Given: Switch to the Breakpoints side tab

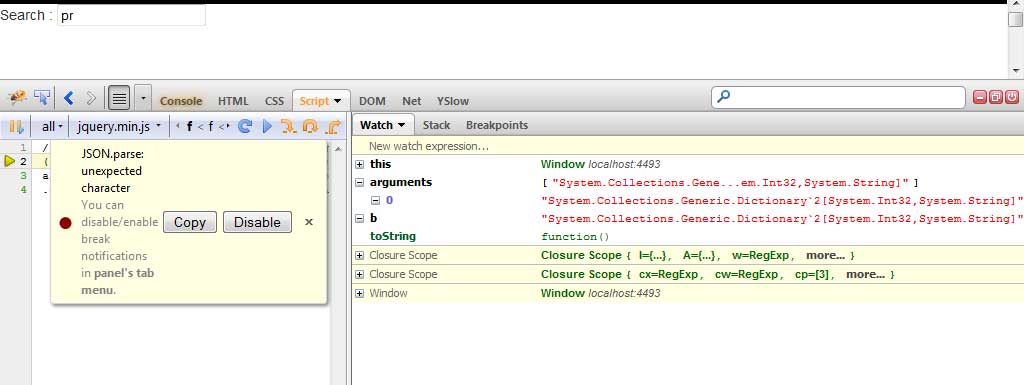Looking at the screenshot, I should point(497,125).
